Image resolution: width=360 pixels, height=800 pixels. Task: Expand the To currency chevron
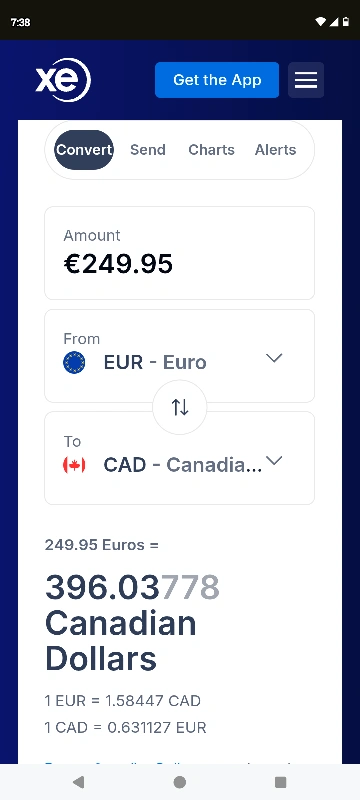click(x=274, y=461)
